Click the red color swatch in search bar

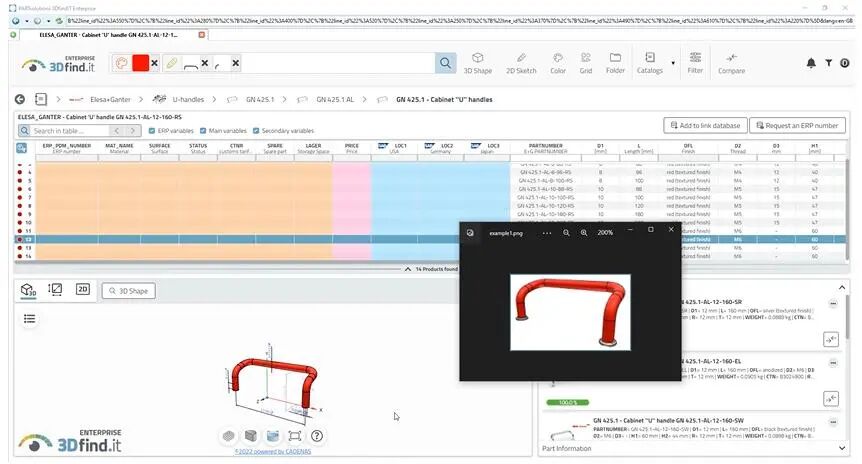(x=140, y=63)
